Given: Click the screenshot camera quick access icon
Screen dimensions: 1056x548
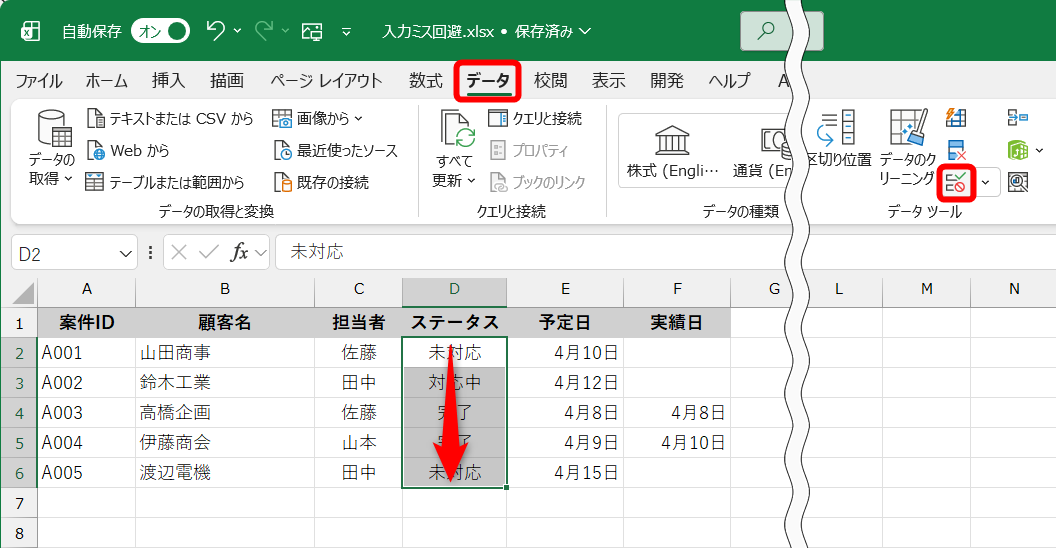Looking at the screenshot, I should [312, 31].
